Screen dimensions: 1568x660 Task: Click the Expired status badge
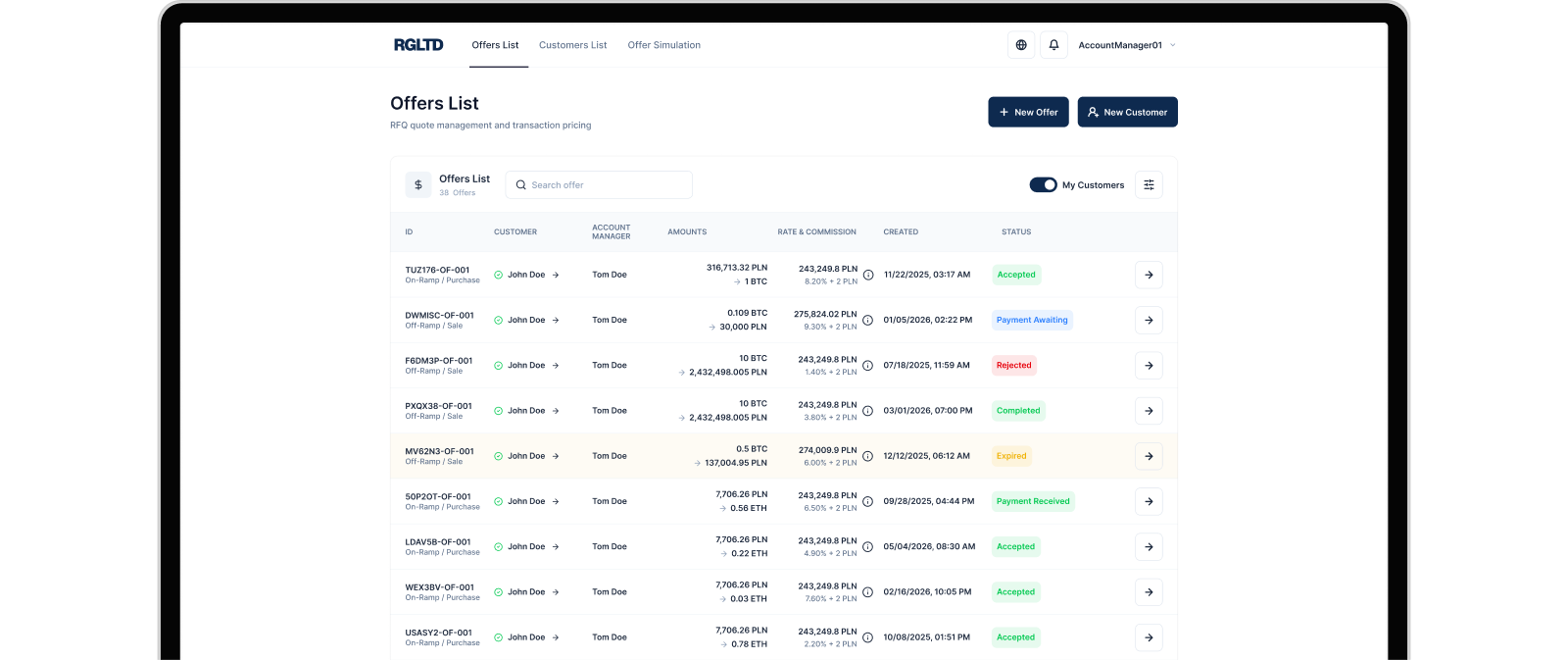[x=1011, y=456]
